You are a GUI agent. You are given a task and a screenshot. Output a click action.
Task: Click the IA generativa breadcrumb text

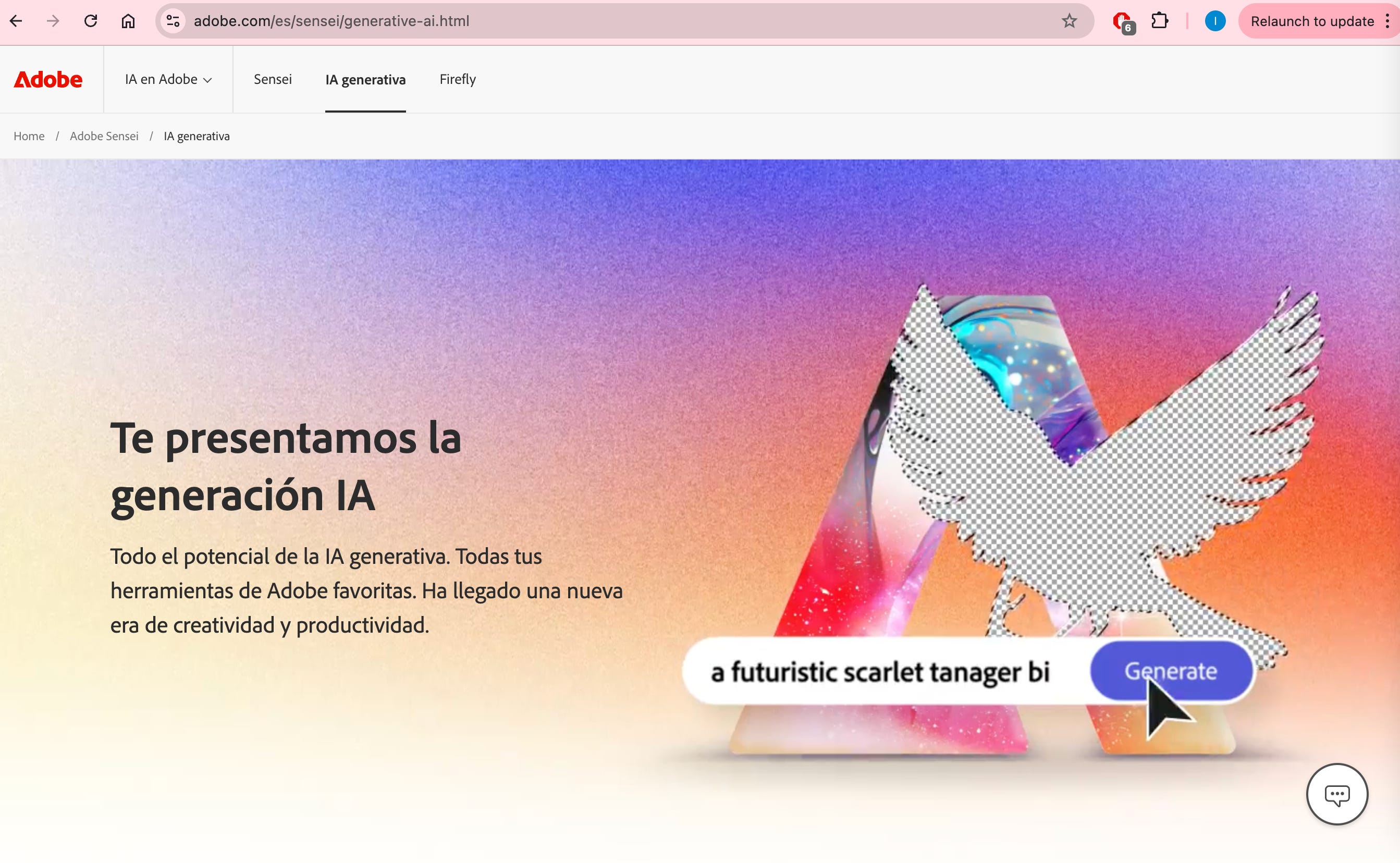coord(197,136)
